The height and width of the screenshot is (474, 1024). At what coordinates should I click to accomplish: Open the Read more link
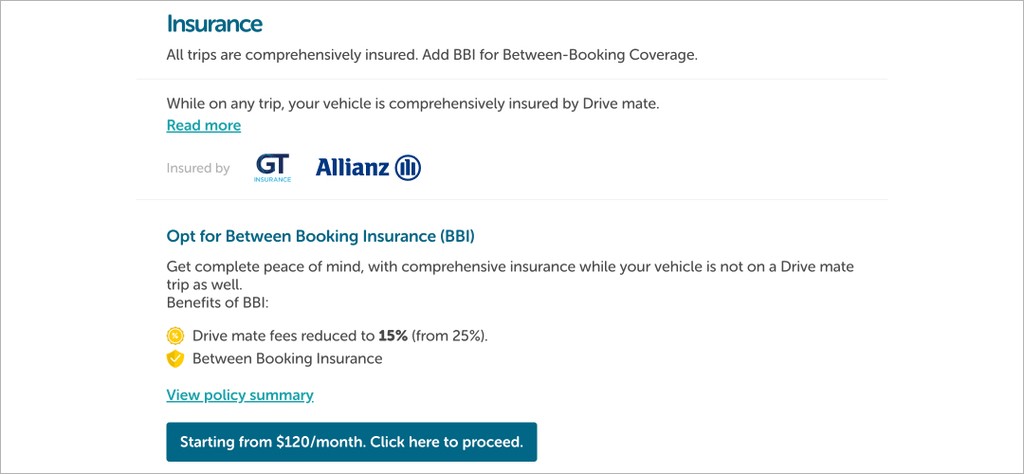tap(203, 125)
